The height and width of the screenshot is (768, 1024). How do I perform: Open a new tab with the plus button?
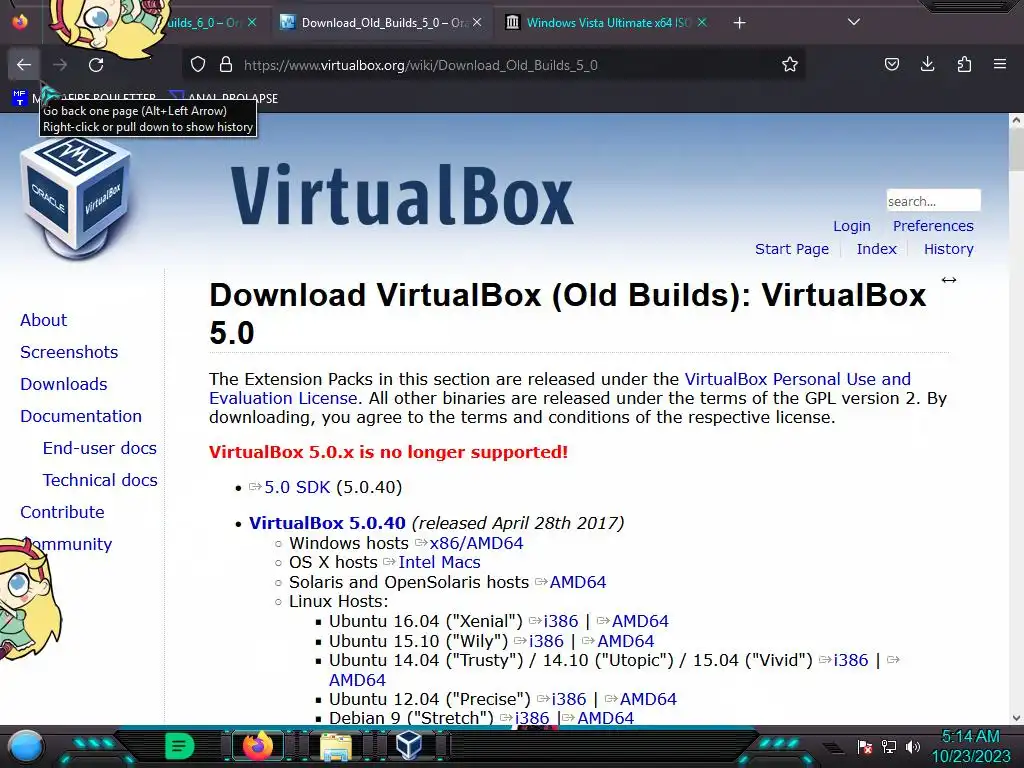click(739, 23)
